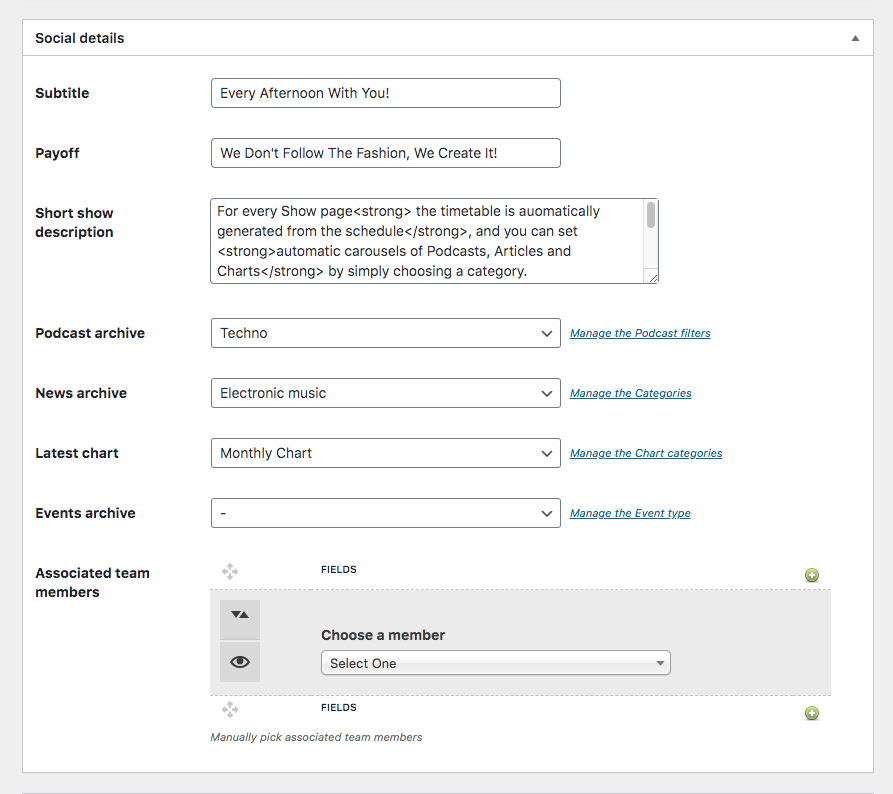This screenshot has height=794, width=893.
Task: Click the Manage the Chart categories link
Action: coord(646,453)
